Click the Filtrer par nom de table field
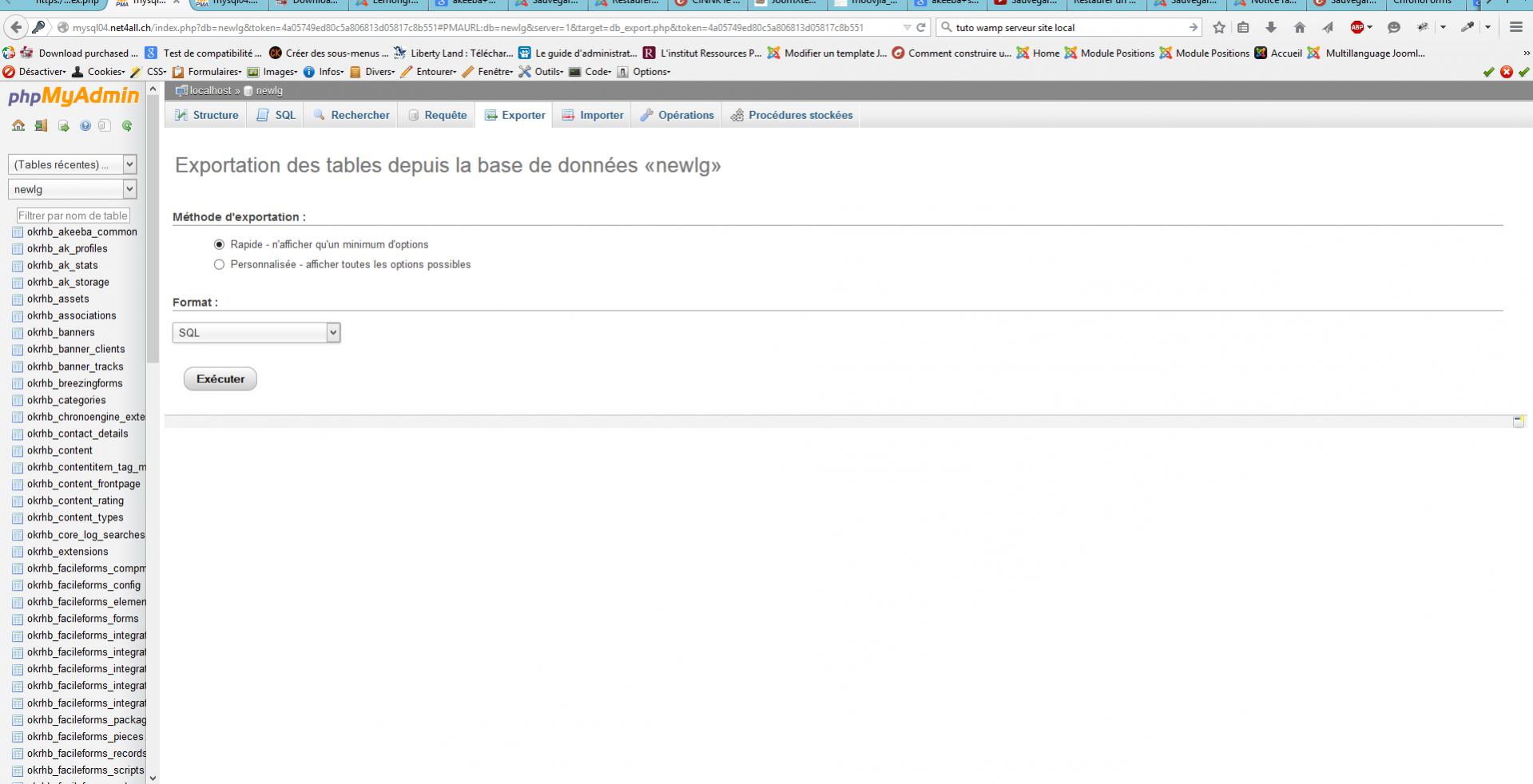 click(x=73, y=216)
